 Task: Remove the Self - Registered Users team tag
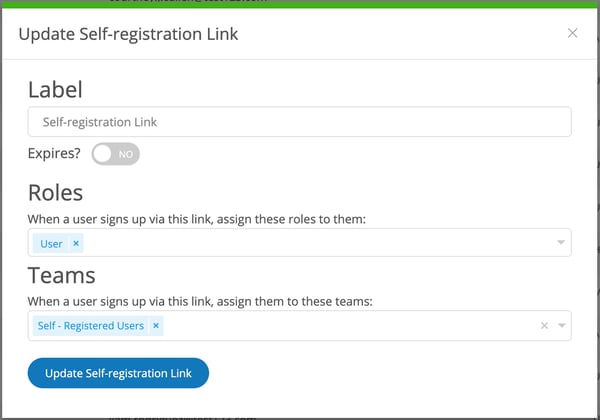pyautogui.click(x=156, y=326)
